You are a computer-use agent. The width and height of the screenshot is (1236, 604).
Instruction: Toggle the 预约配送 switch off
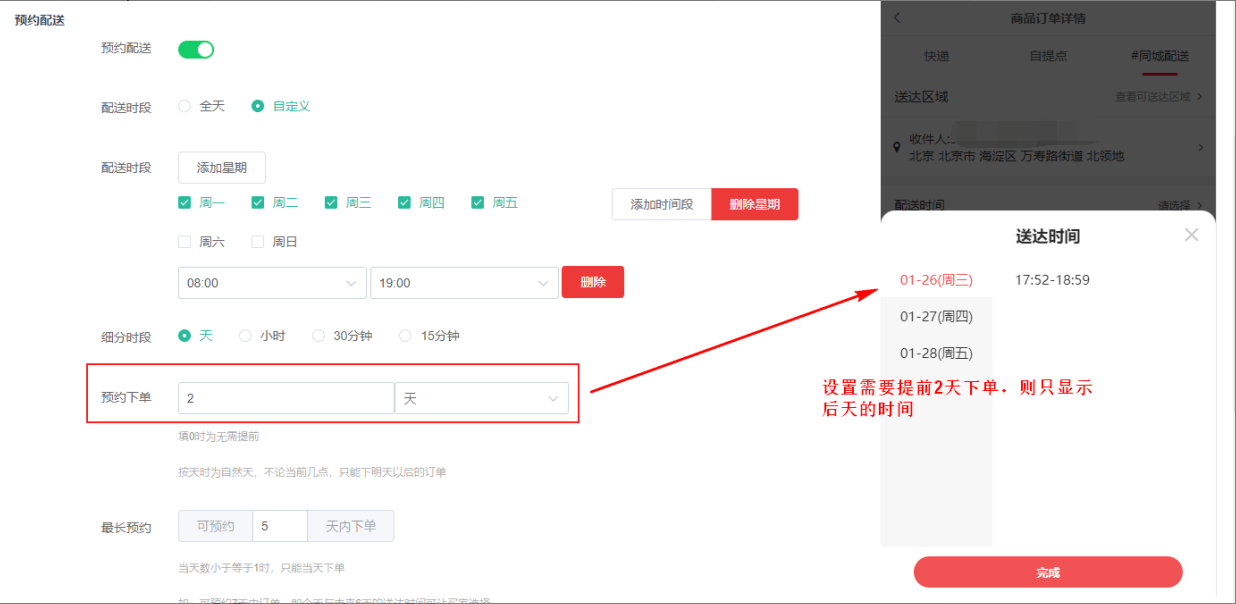coord(196,49)
